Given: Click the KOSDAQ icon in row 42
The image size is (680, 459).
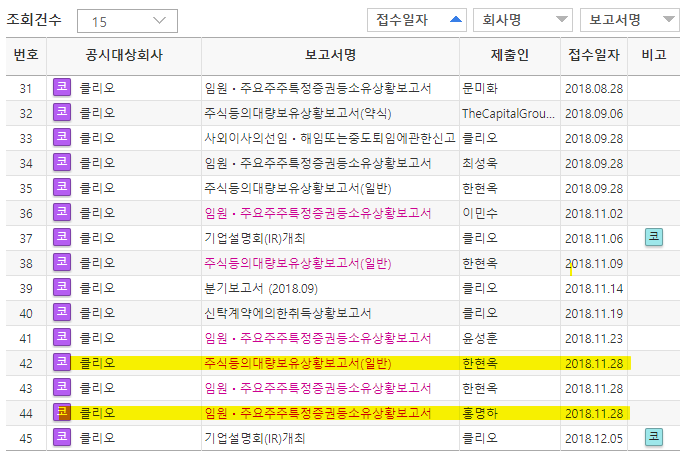Looking at the screenshot, I should tap(62, 362).
